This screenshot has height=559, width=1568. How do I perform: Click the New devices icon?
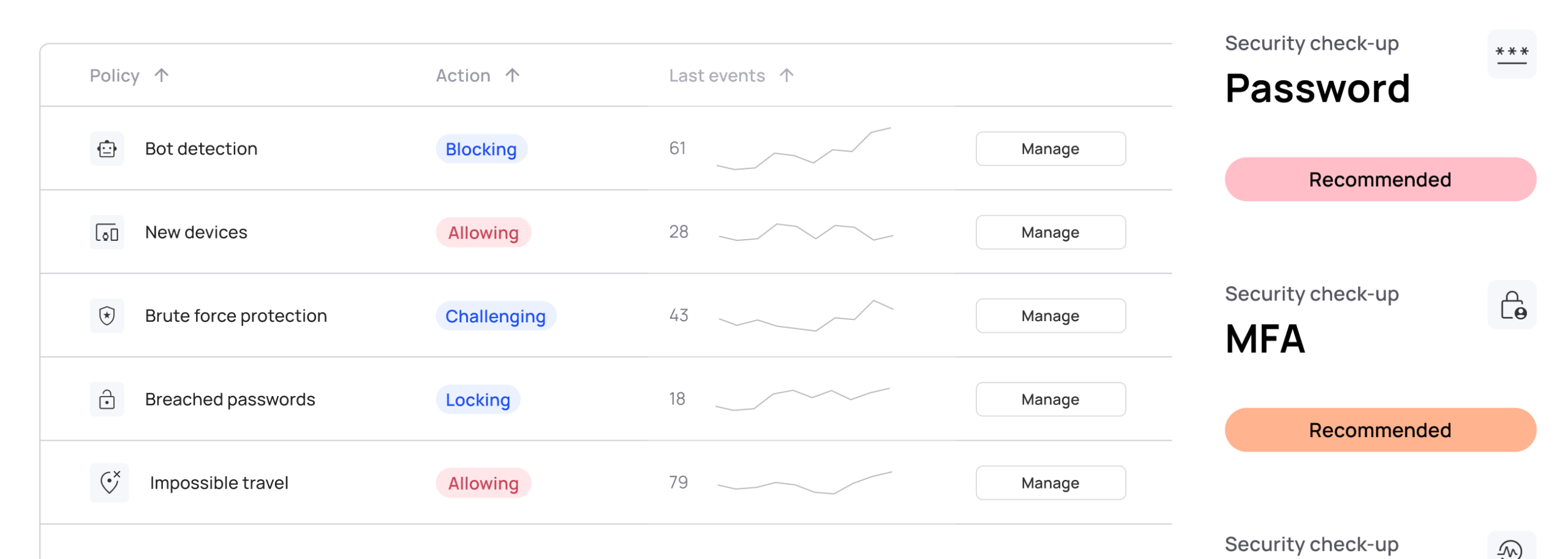tap(107, 232)
